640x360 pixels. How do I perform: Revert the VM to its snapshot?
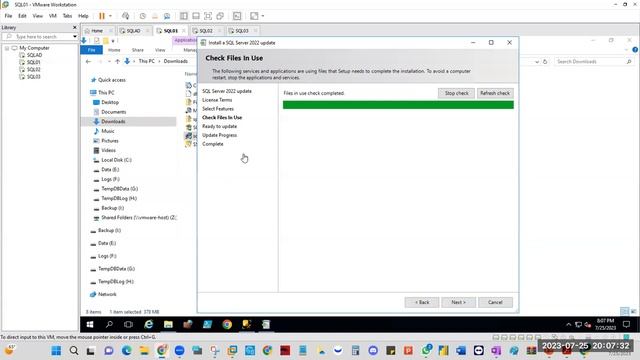click(155, 16)
